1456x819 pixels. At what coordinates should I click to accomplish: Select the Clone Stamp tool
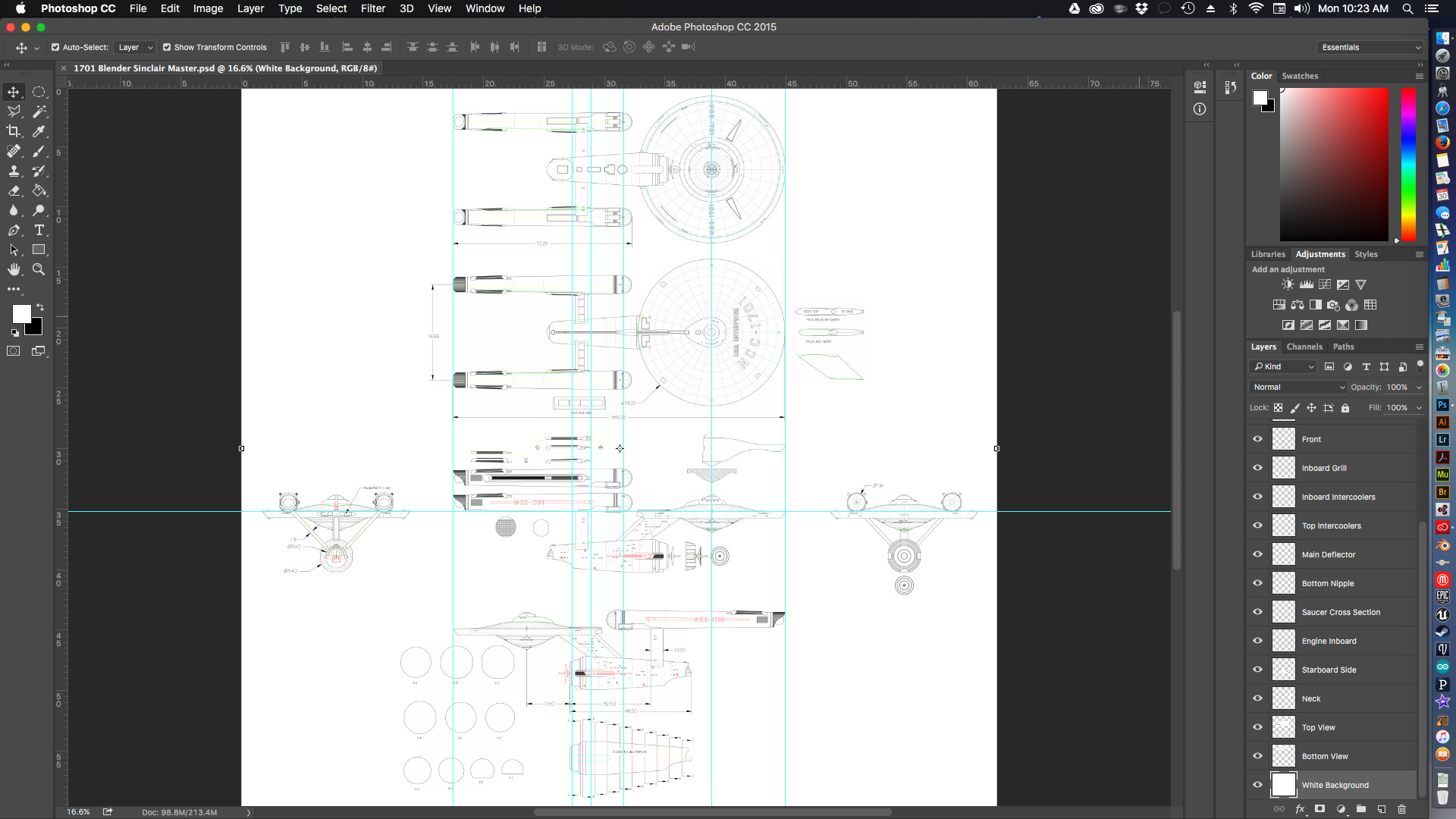point(14,171)
